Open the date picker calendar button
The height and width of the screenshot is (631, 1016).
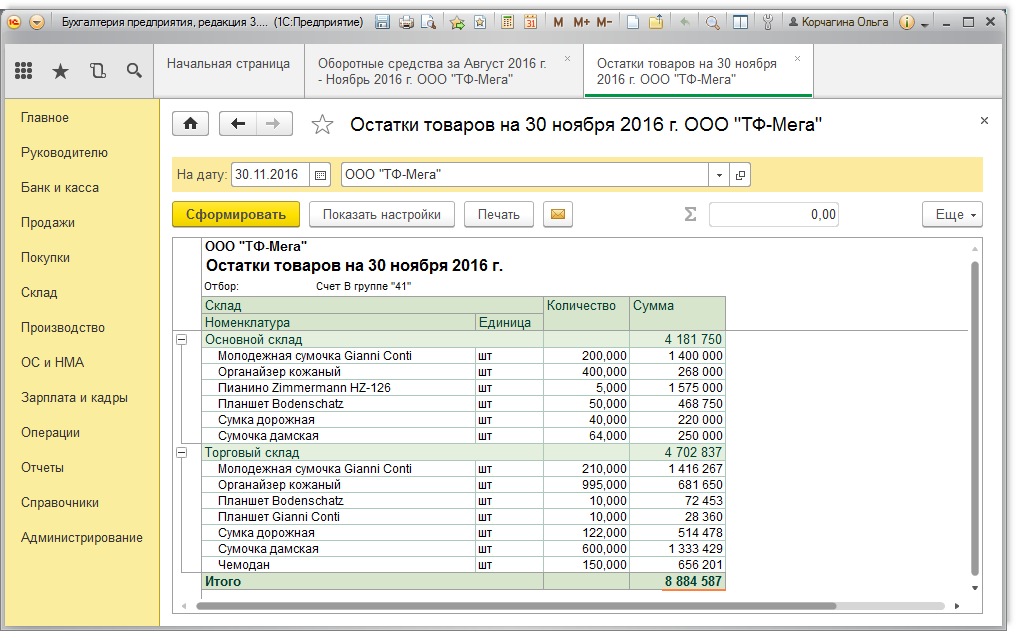(x=320, y=175)
